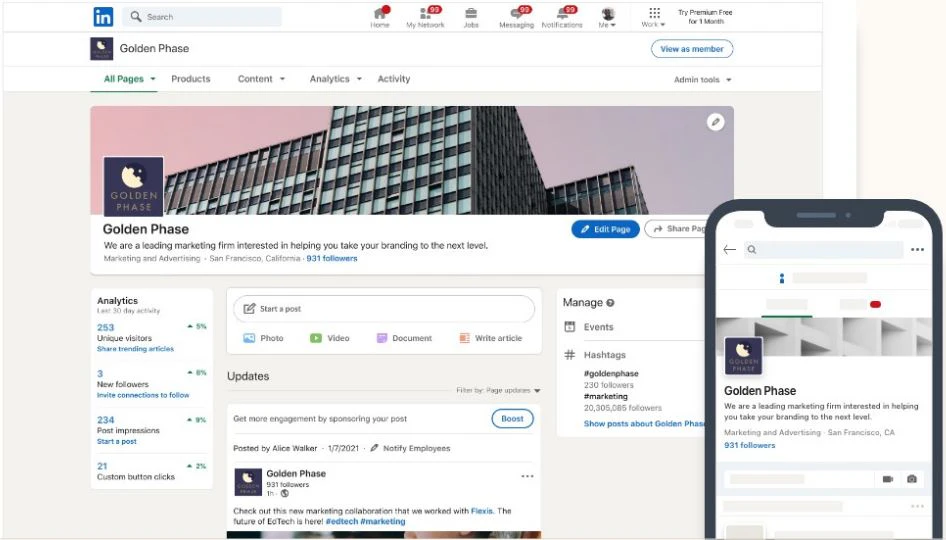Click Golden Phase logo in header

click(101, 49)
